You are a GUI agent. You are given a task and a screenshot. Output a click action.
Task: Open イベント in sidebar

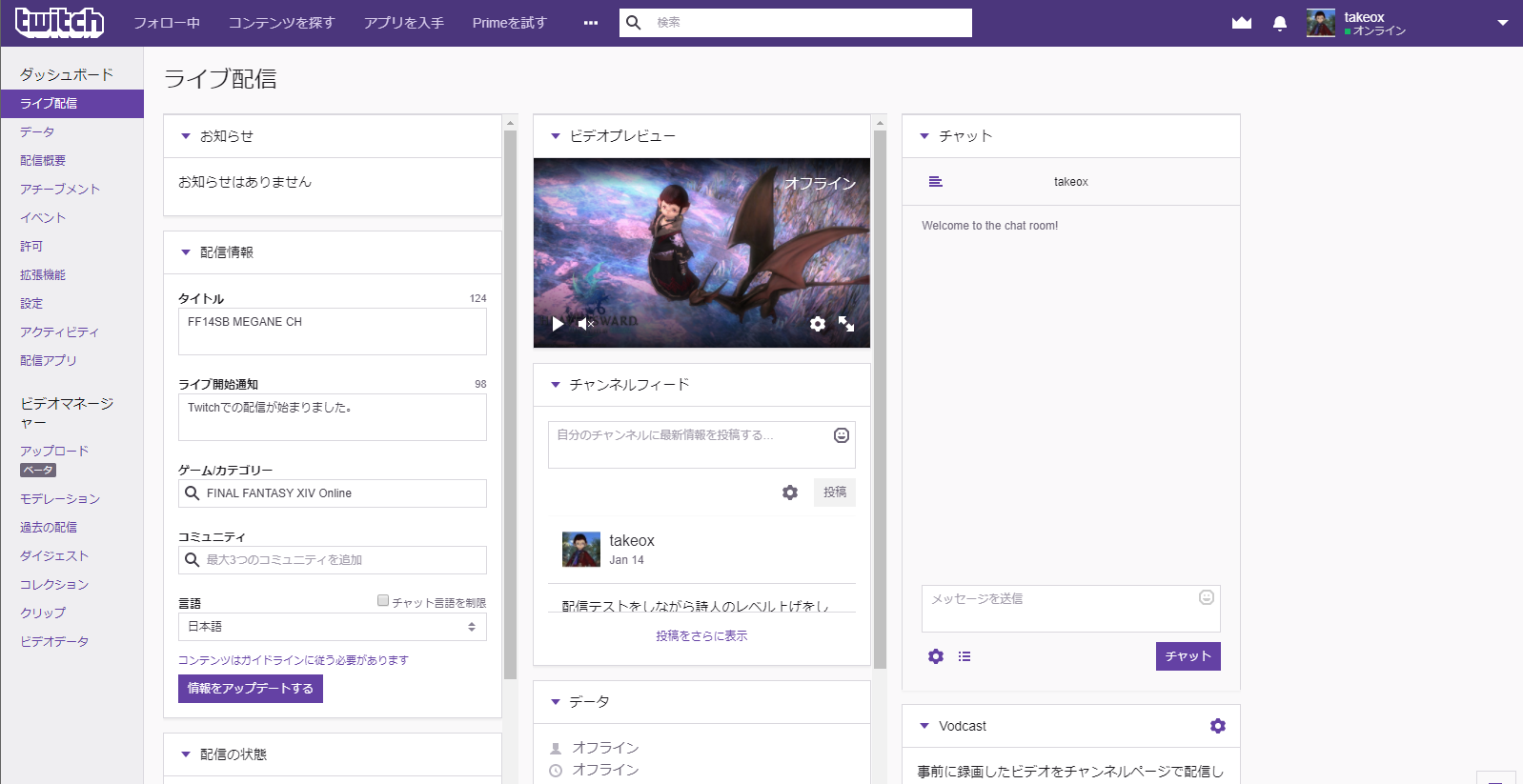[x=43, y=218]
